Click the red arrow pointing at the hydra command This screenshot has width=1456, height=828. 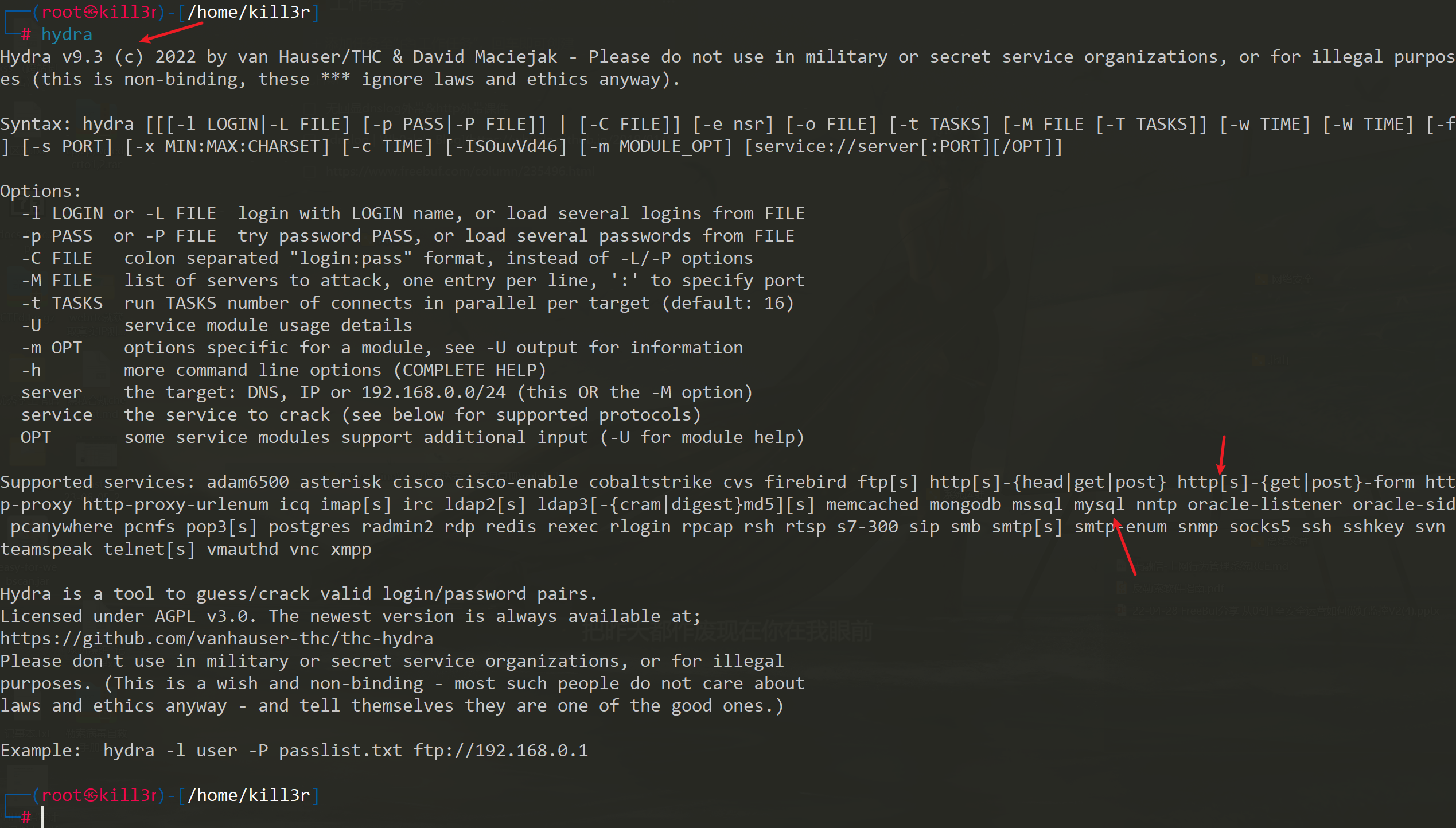click(x=171, y=32)
